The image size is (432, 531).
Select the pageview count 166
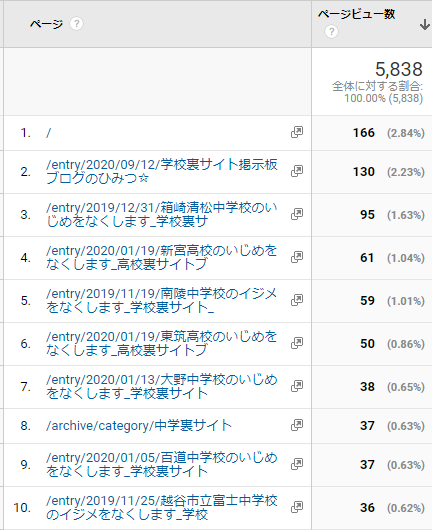(364, 133)
